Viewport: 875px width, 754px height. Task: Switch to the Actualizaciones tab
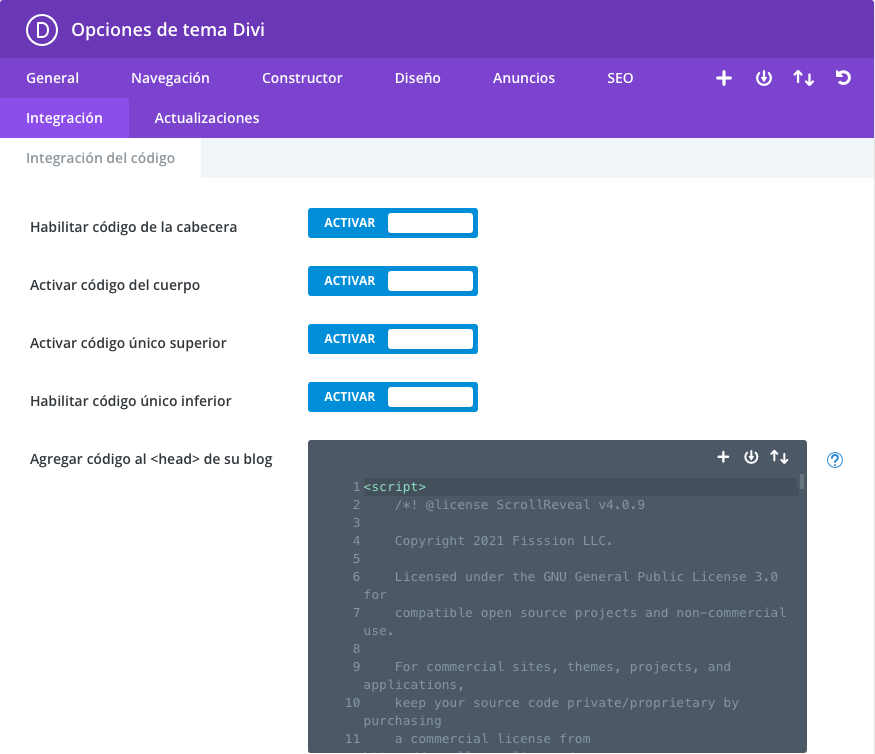tap(207, 118)
